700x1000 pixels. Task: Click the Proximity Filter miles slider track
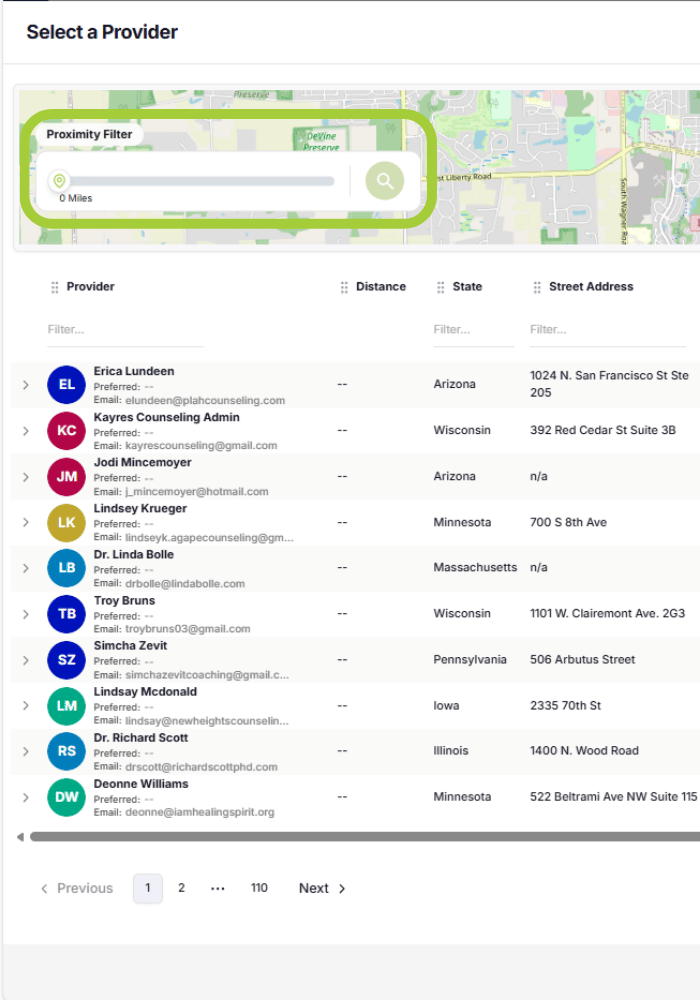(x=198, y=181)
